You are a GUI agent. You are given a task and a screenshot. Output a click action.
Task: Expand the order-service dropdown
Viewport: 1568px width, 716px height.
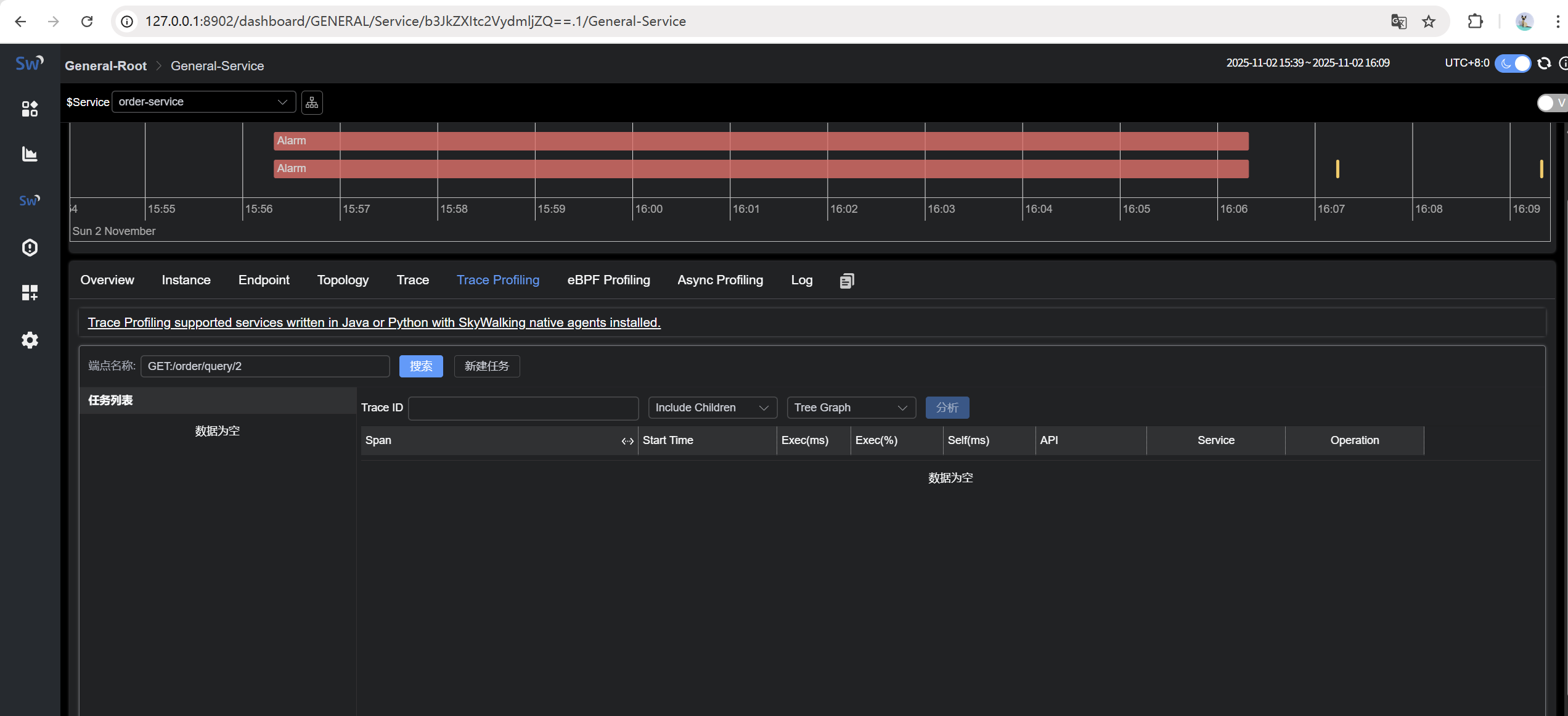point(203,102)
